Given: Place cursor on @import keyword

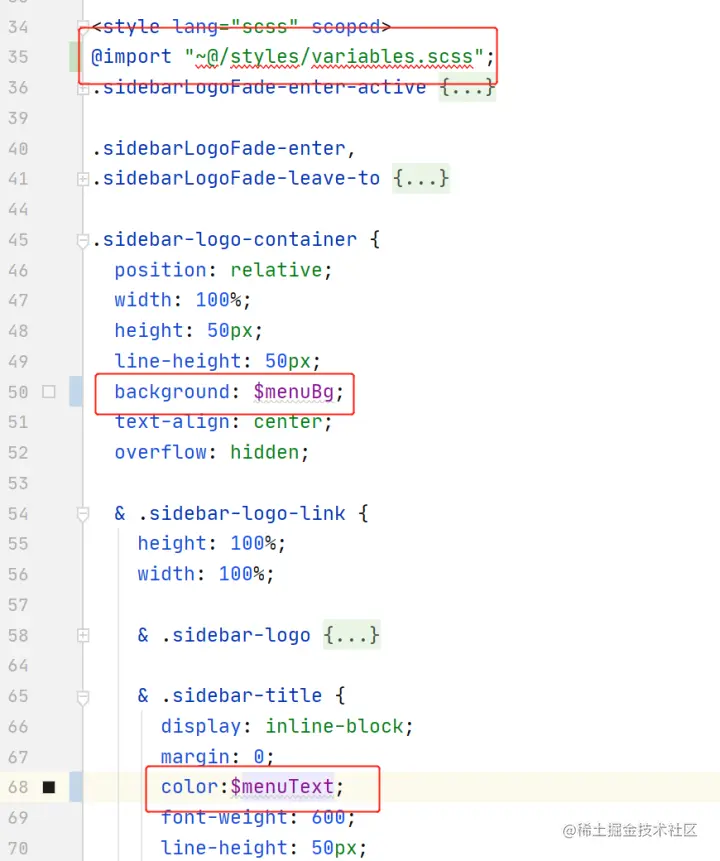Looking at the screenshot, I should click(131, 57).
